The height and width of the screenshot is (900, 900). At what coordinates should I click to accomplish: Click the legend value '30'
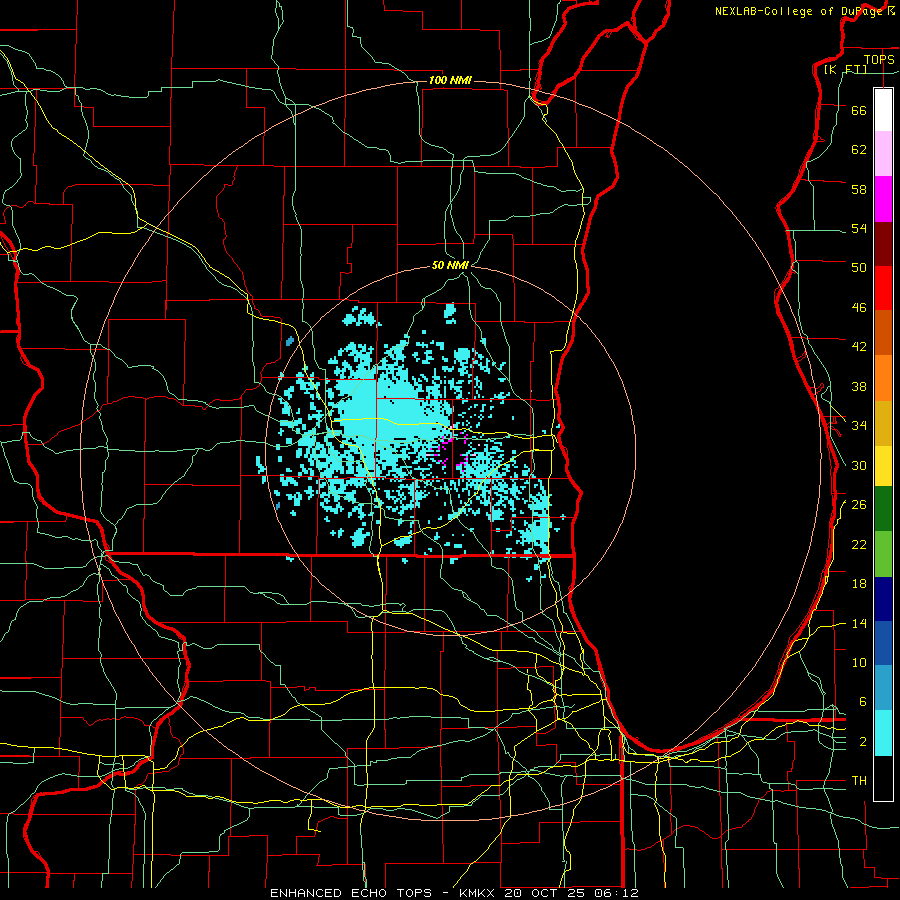(859, 465)
